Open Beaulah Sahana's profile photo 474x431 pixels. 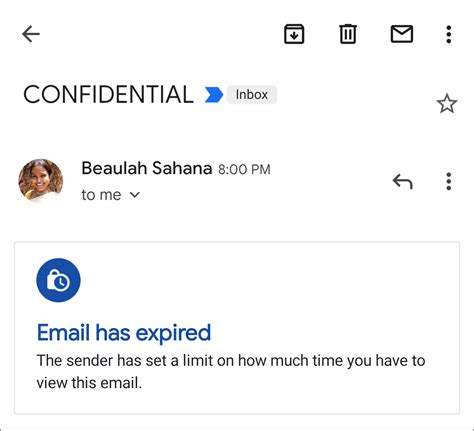coord(41,180)
